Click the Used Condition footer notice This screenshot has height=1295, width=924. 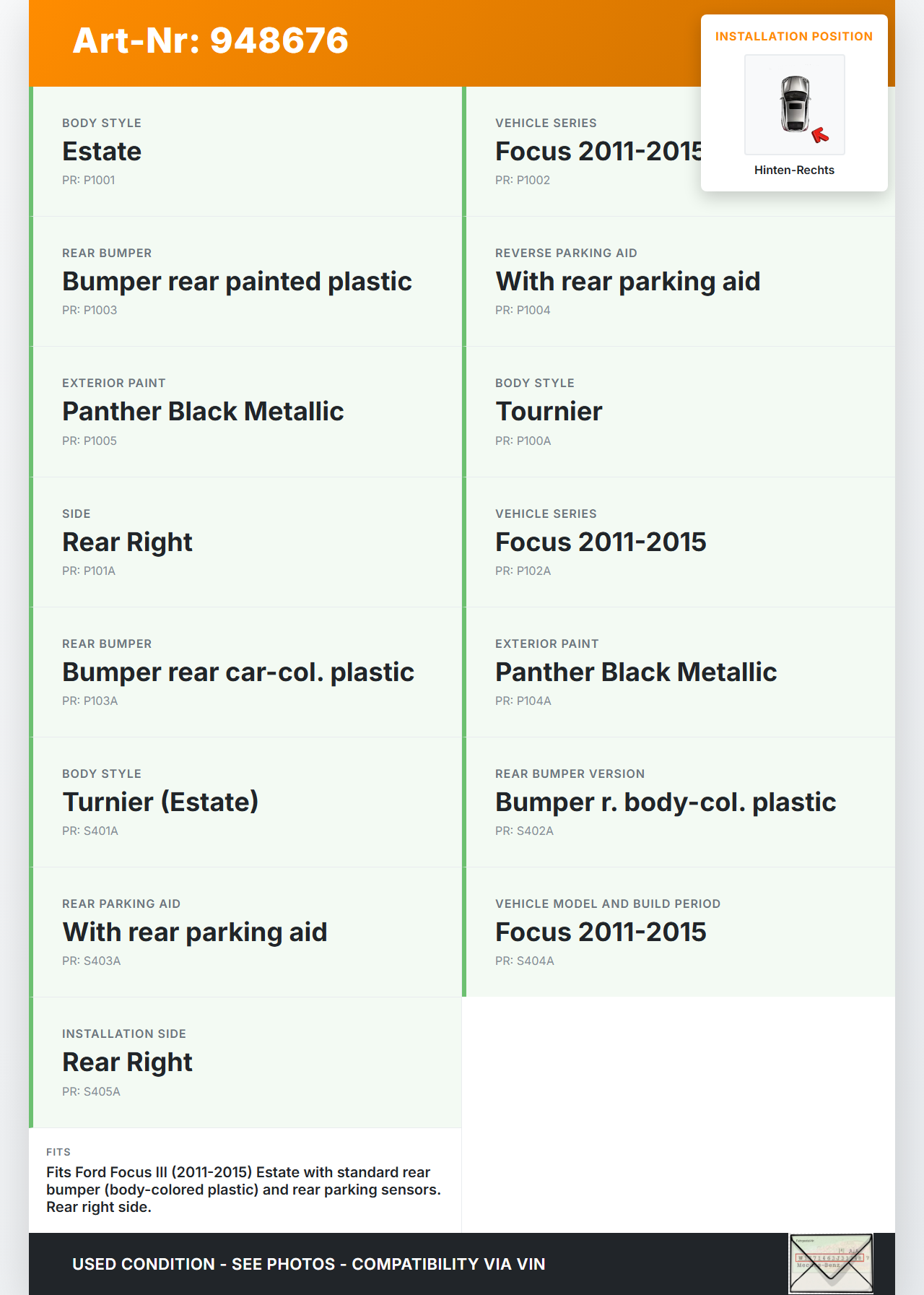tap(308, 1264)
